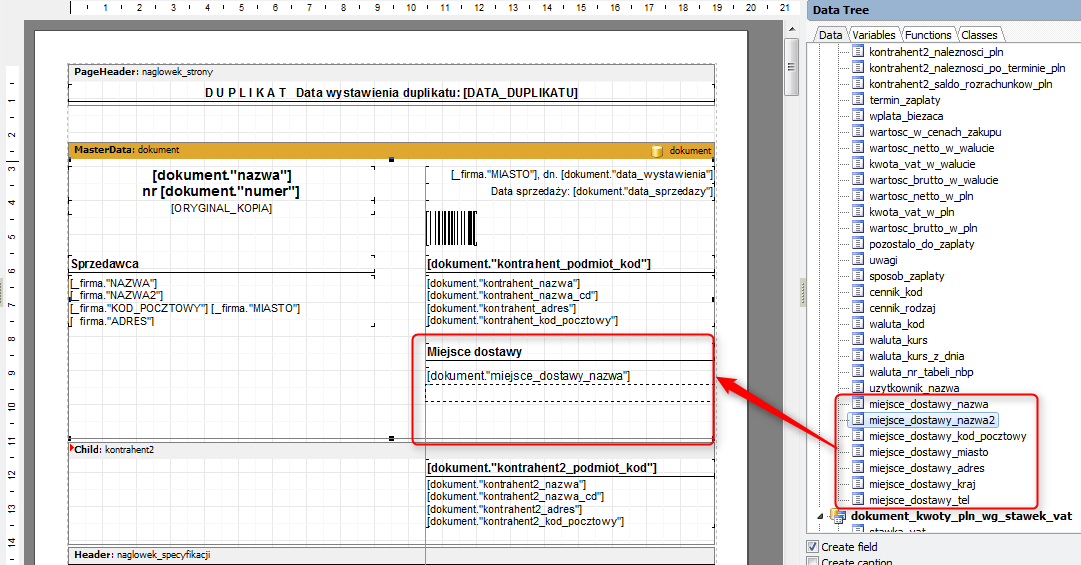This screenshot has height=565, width=1081.
Task: Click the field icon beside termin_zaplaty
Action: [857, 100]
